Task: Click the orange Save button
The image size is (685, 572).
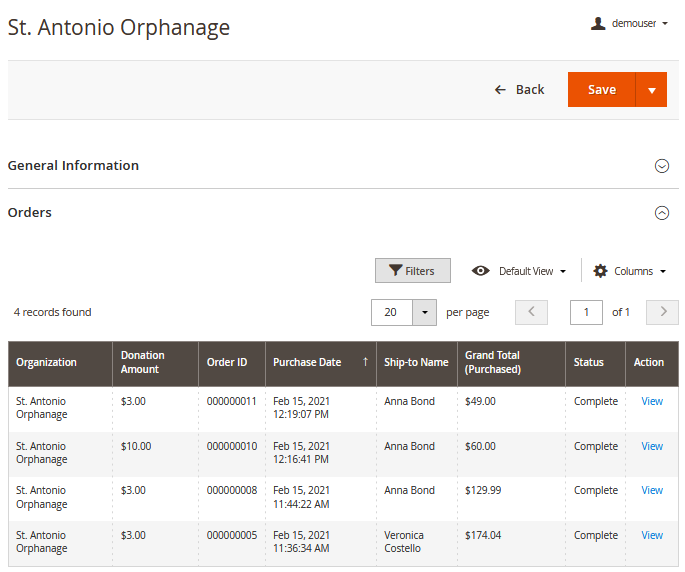Action: tap(601, 90)
